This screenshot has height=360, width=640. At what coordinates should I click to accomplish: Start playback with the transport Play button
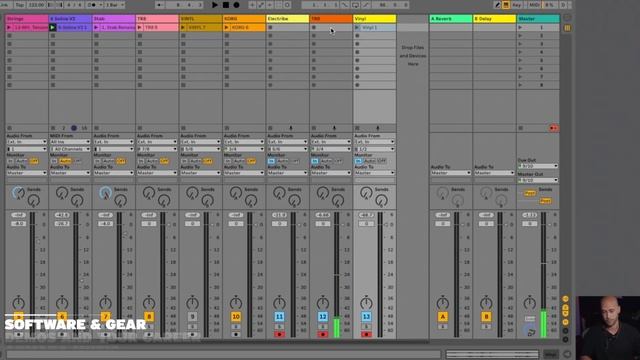pyautogui.click(x=215, y=5)
